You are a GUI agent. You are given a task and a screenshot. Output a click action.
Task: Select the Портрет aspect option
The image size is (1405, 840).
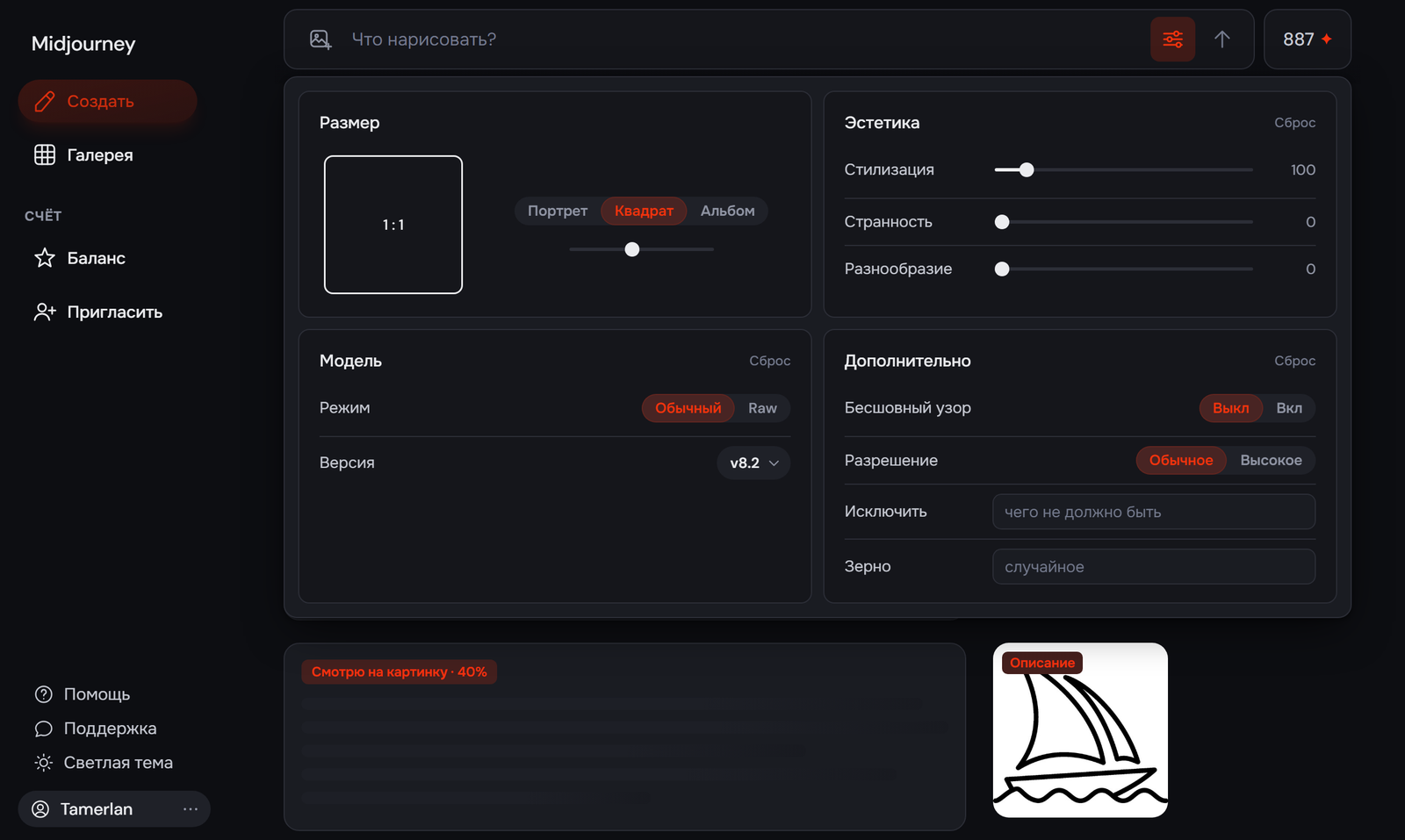558,211
